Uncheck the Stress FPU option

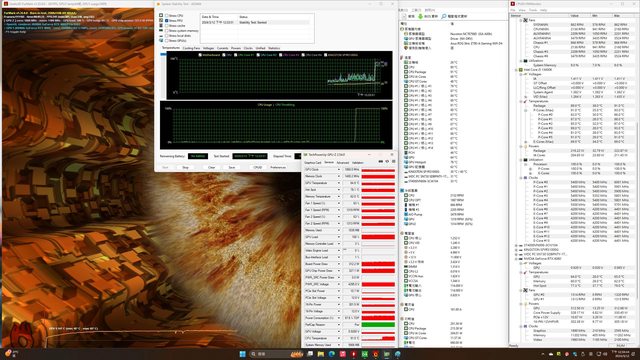pyautogui.click(x=167, y=20)
